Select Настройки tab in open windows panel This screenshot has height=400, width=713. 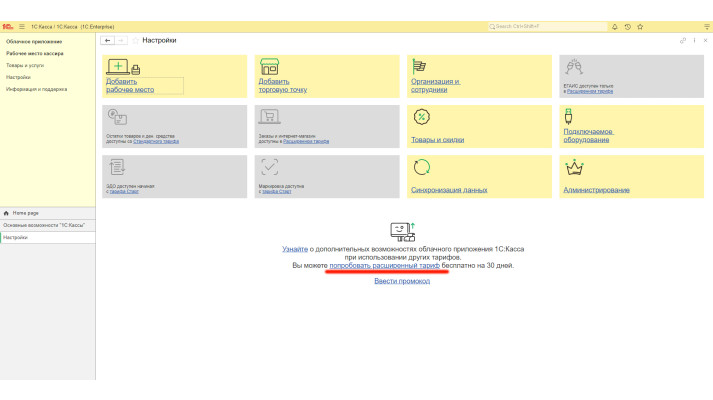(x=48, y=237)
